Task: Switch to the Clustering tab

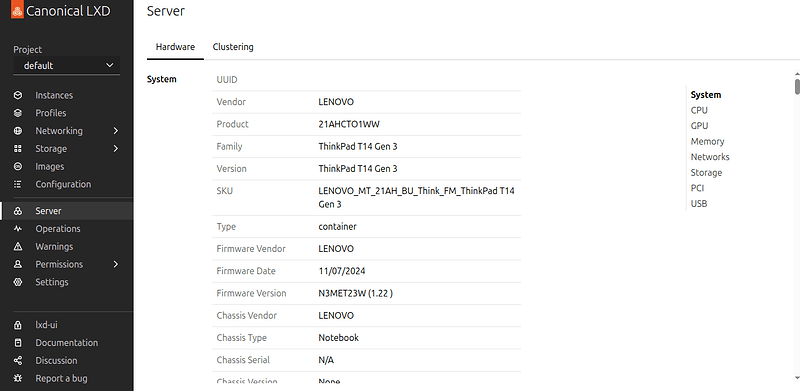Action: coord(233,47)
